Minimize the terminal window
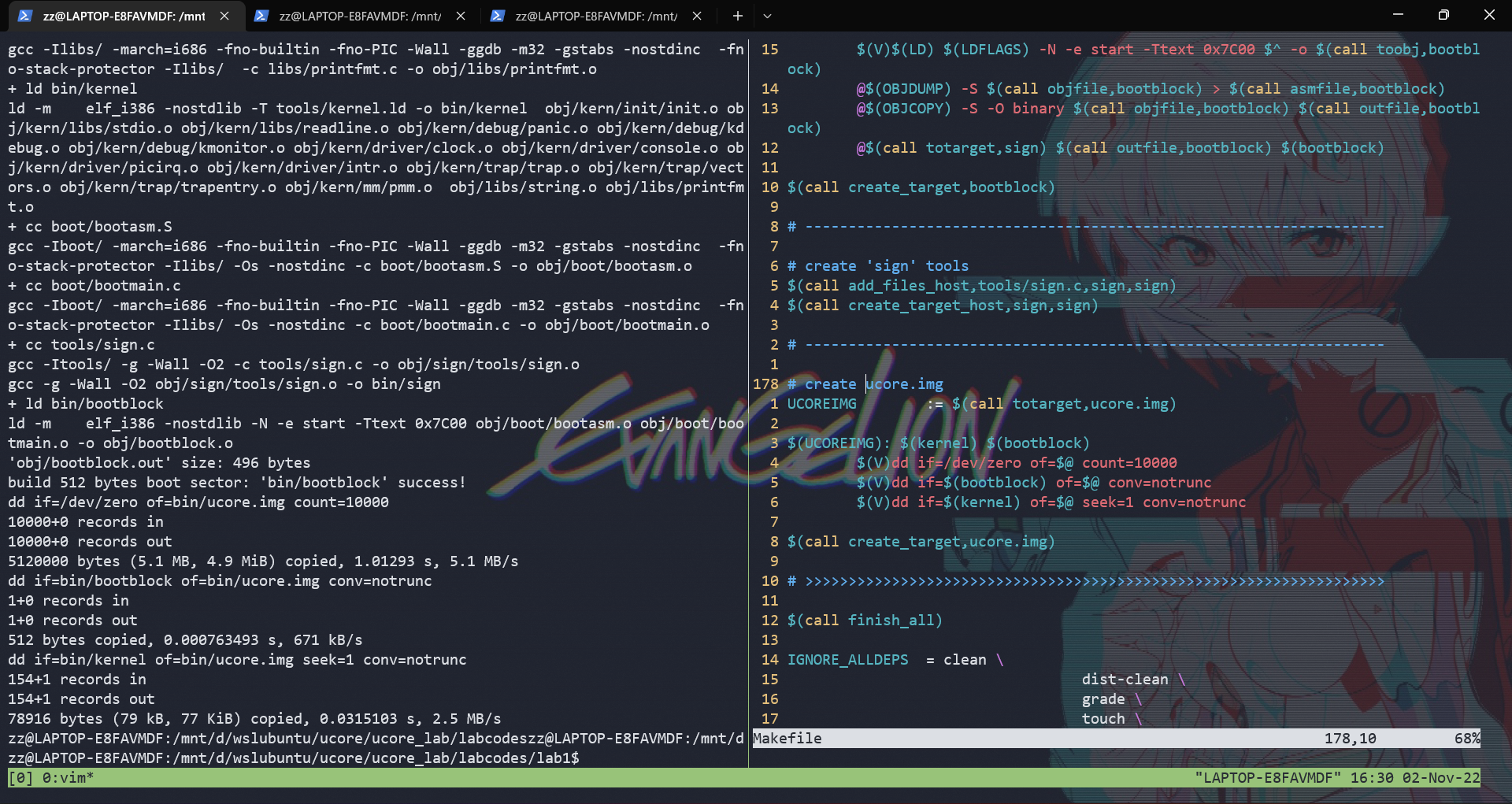This screenshot has height=804, width=1512. 1398,14
